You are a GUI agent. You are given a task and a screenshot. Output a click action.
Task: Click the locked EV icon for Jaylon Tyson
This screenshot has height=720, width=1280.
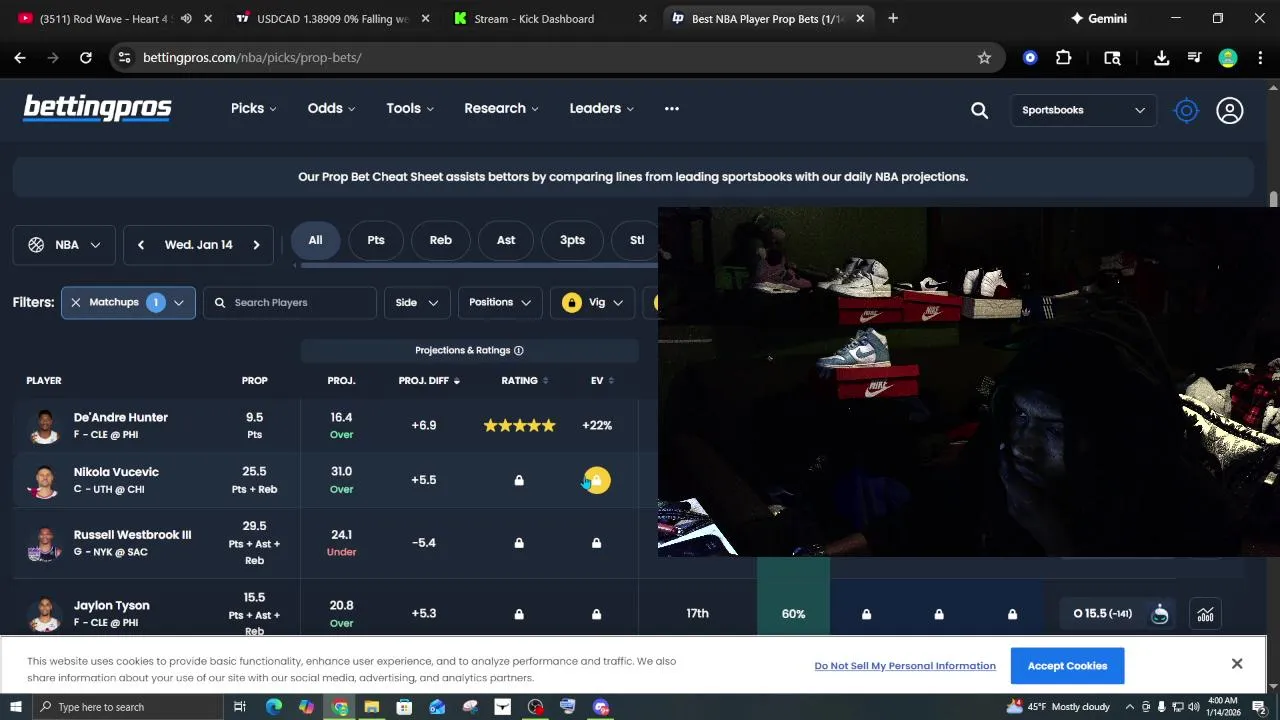[596, 614]
